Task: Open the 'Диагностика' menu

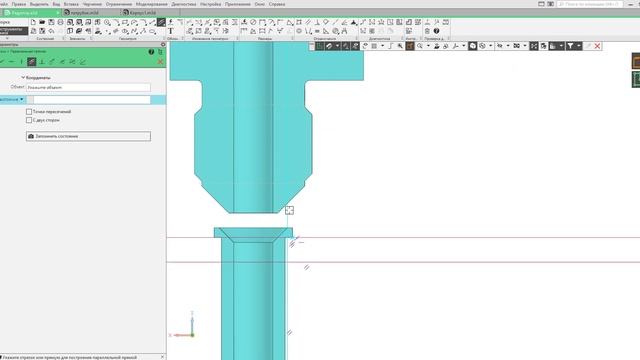Action: pos(184,4)
